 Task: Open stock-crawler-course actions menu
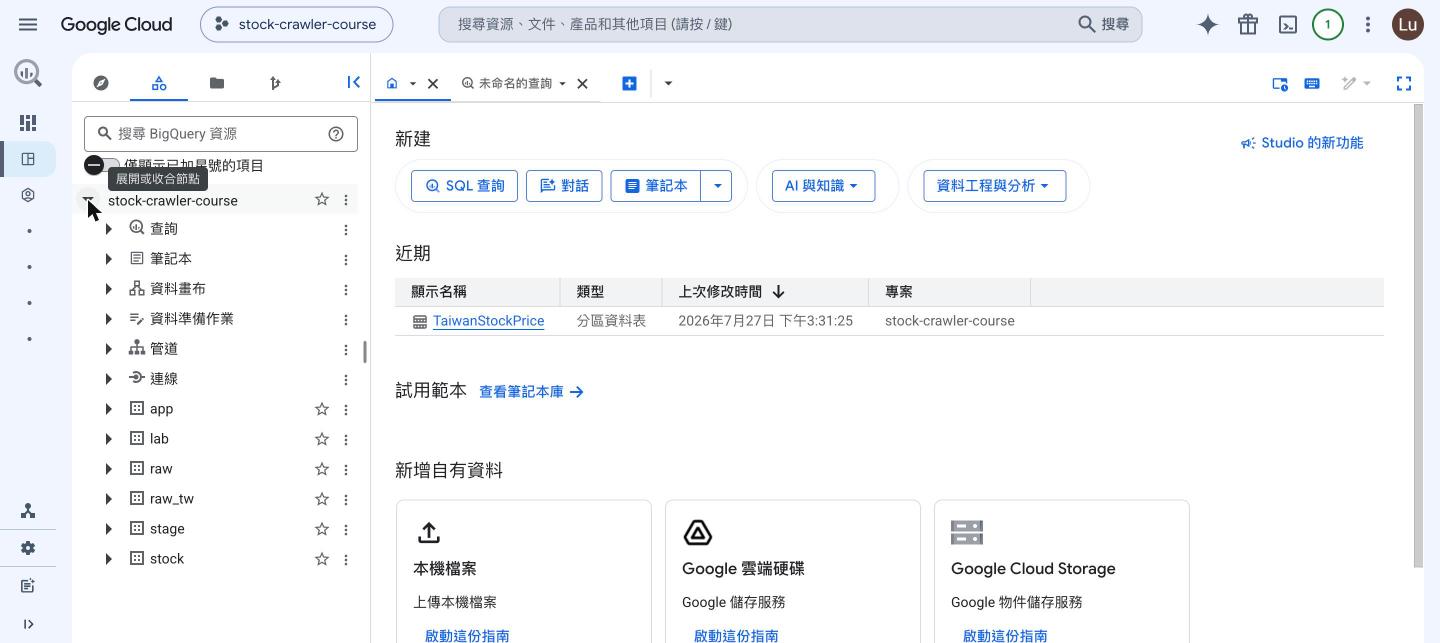[346, 200]
